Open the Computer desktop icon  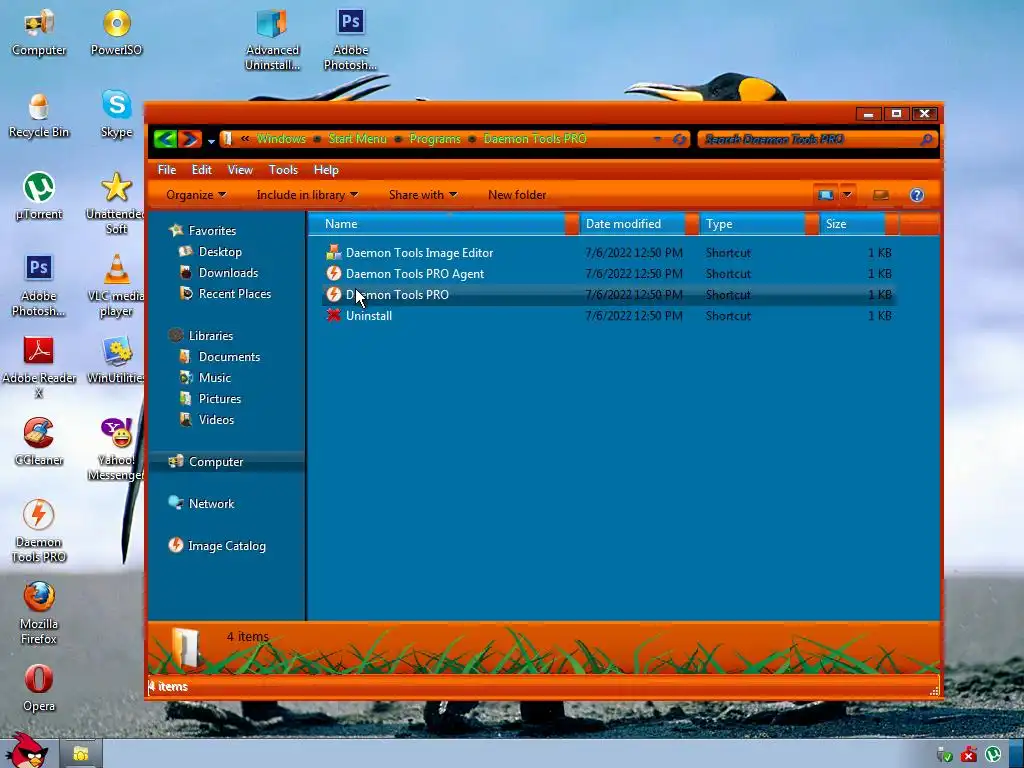pos(39,33)
